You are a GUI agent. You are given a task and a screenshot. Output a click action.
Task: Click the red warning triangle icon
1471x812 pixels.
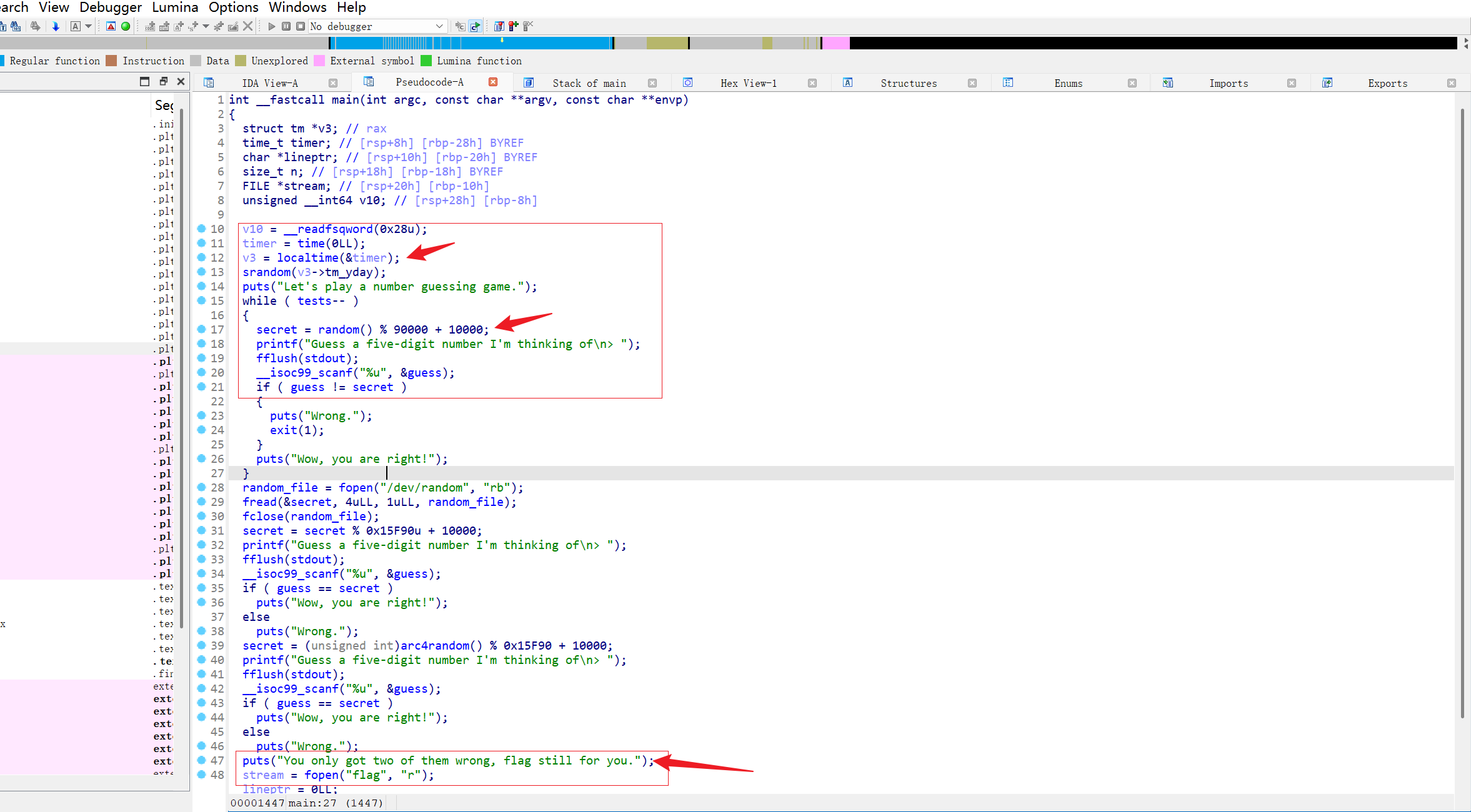pyautogui.click(x=111, y=26)
